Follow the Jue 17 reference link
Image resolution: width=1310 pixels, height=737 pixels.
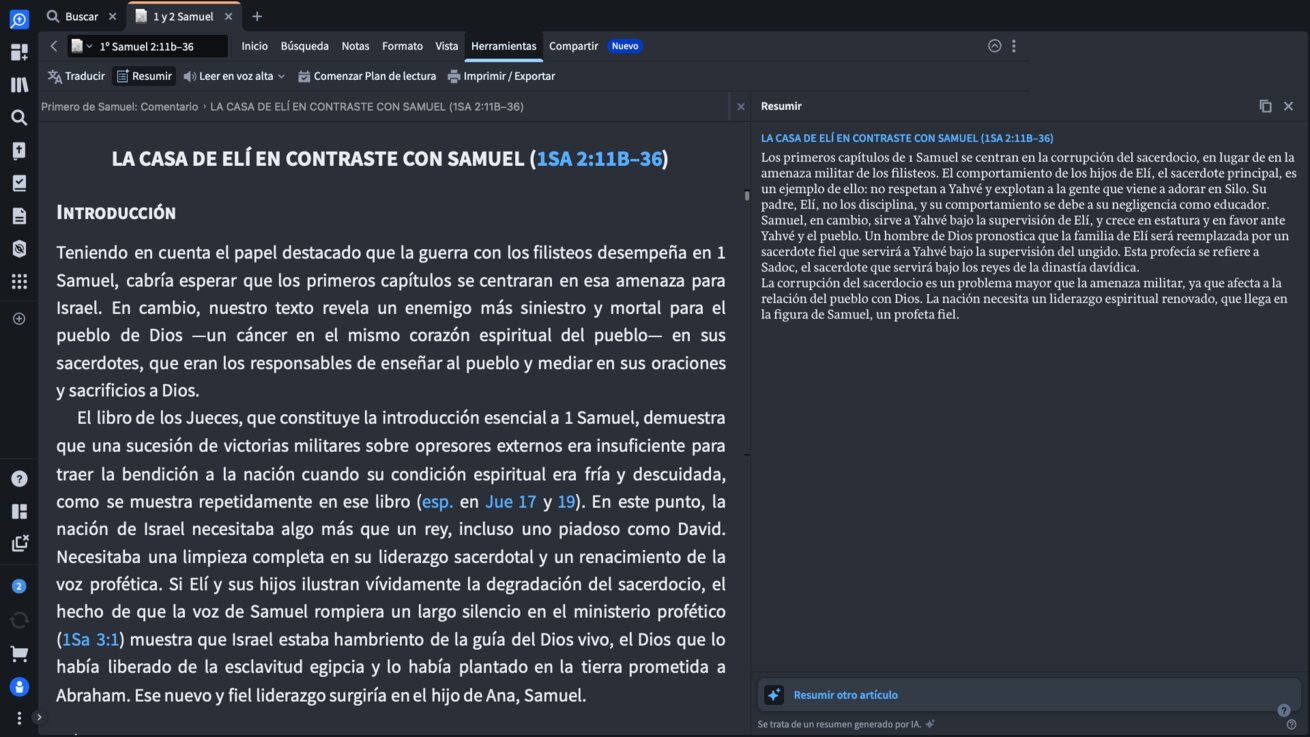511,501
